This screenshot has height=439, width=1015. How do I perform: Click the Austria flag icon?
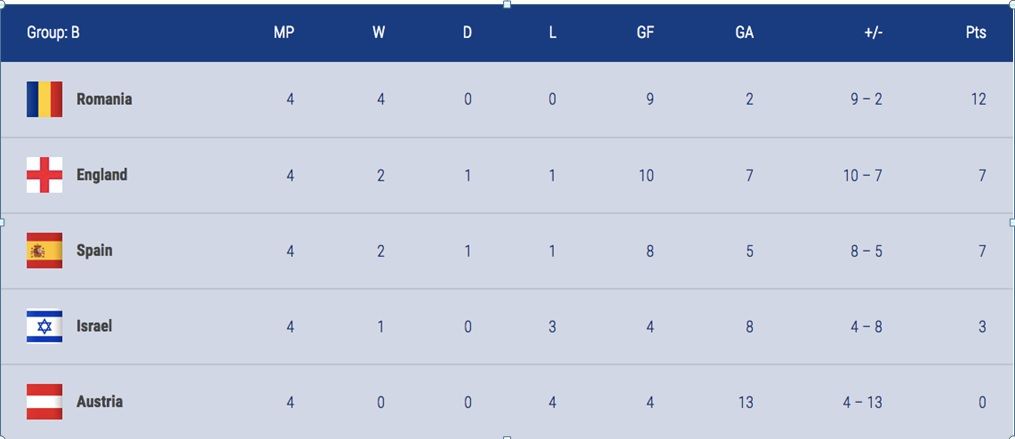coord(44,402)
